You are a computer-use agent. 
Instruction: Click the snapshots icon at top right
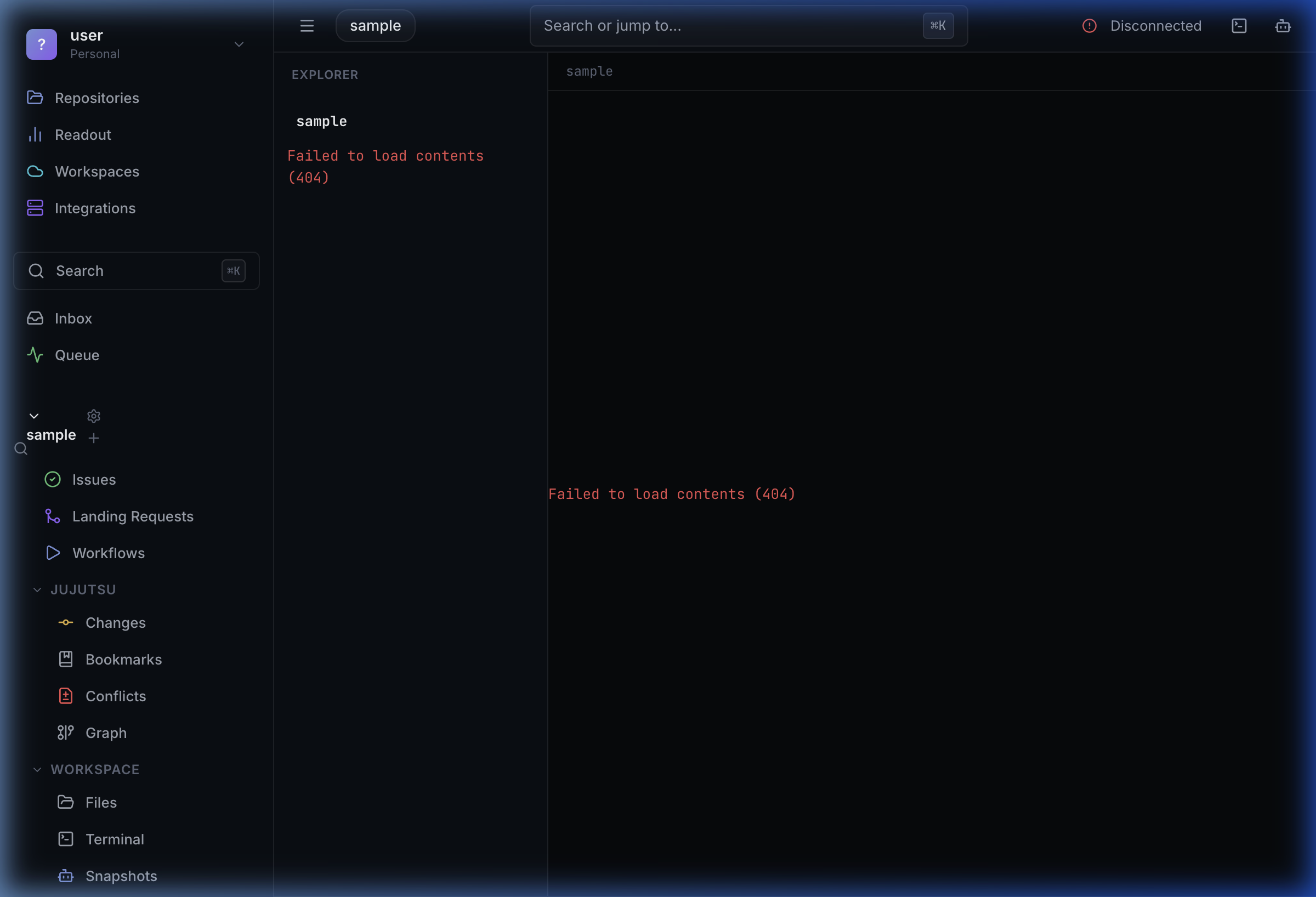(1283, 25)
